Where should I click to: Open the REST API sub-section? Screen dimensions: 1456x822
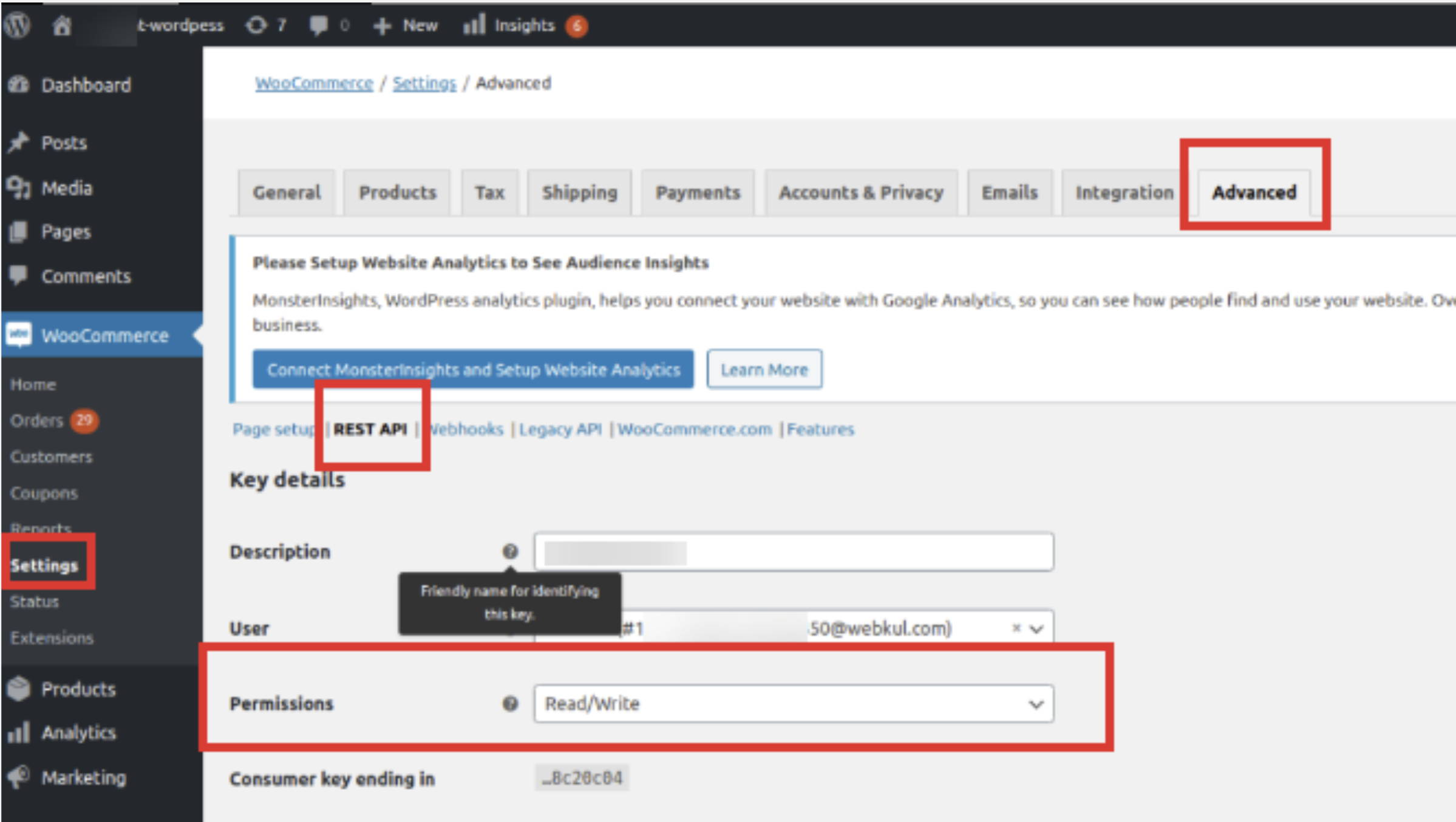pyautogui.click(x=370, y=429)
